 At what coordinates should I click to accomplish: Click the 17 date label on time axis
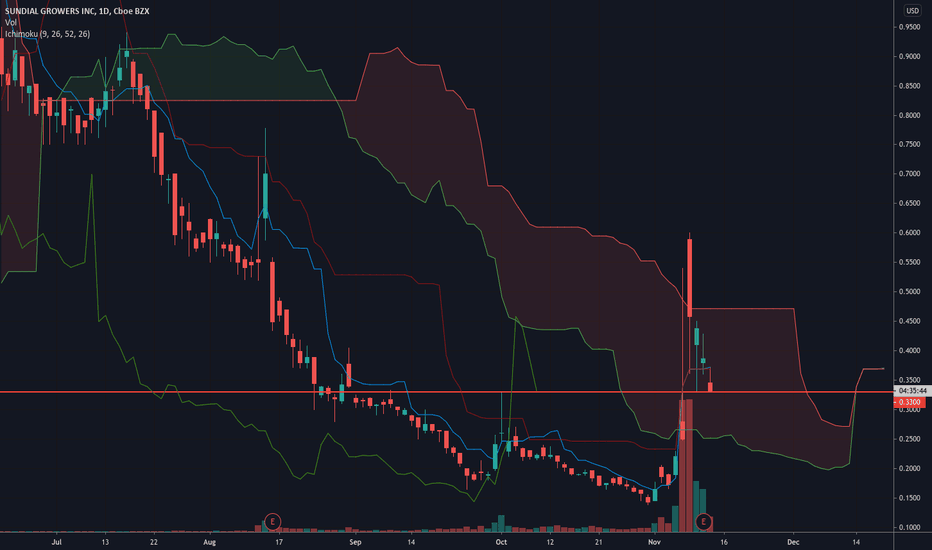pyautogui.click(x=279, y=542)
